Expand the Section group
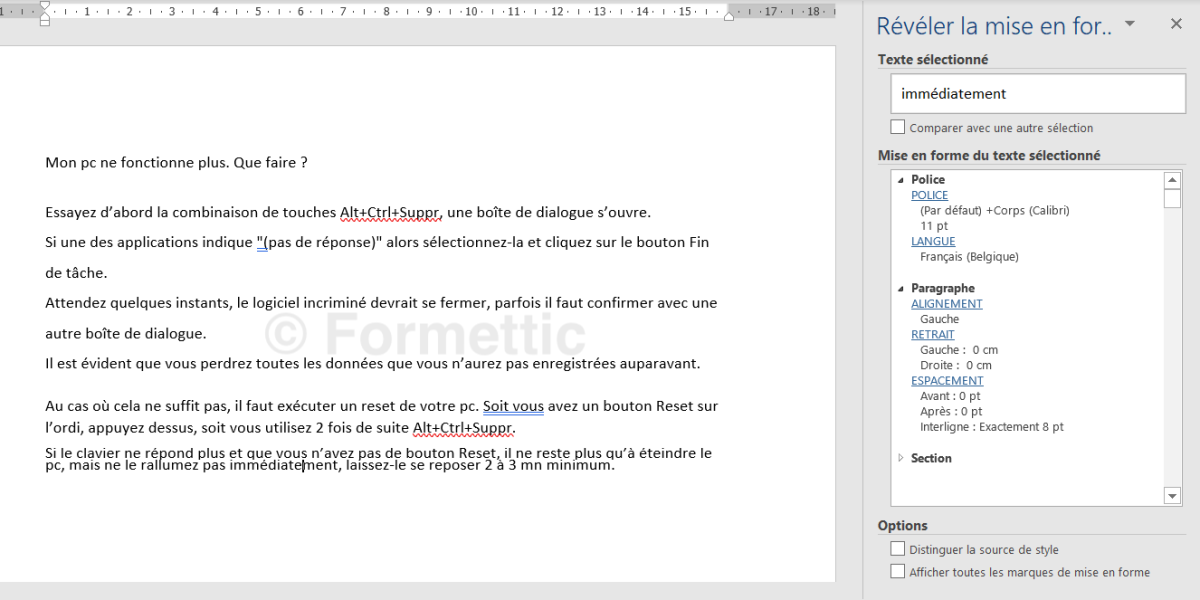 (901, 458)
